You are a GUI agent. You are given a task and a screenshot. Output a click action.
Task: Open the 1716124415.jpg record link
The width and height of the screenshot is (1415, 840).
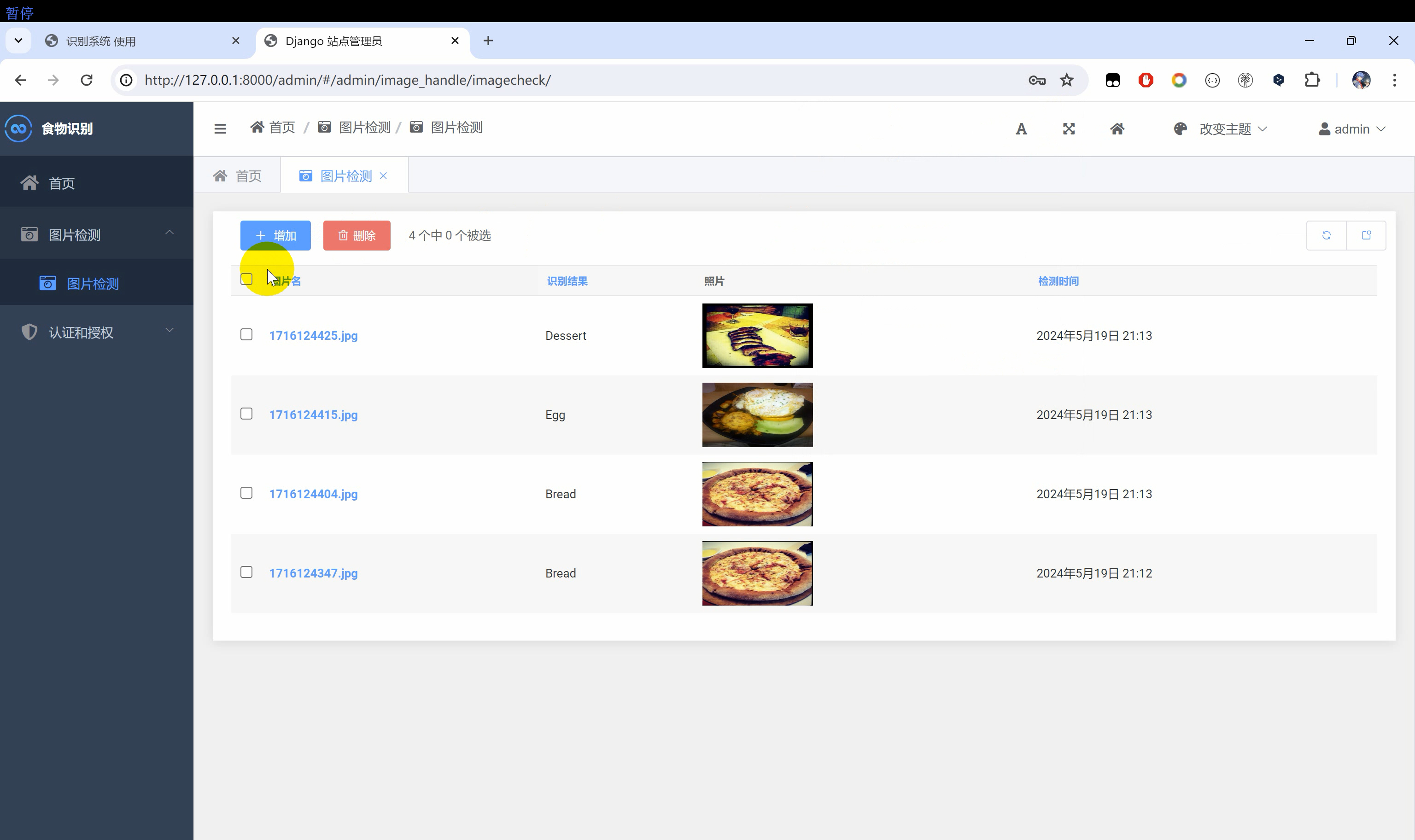pos(313,414)
